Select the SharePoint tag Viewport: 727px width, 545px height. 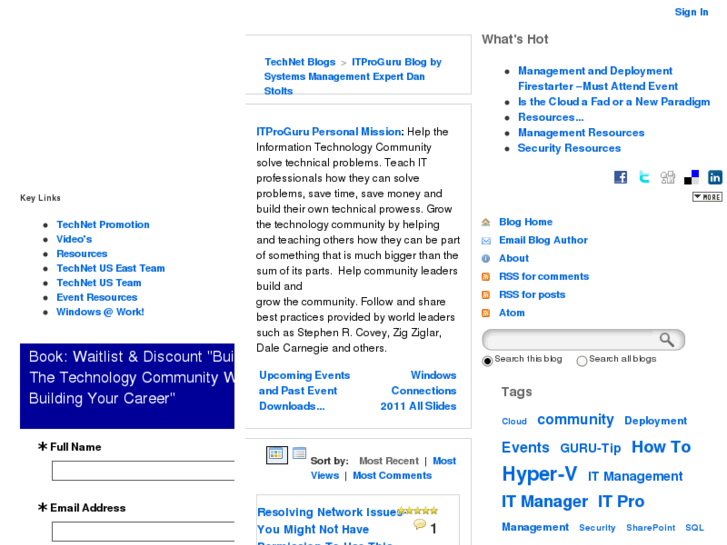[650, 528]
